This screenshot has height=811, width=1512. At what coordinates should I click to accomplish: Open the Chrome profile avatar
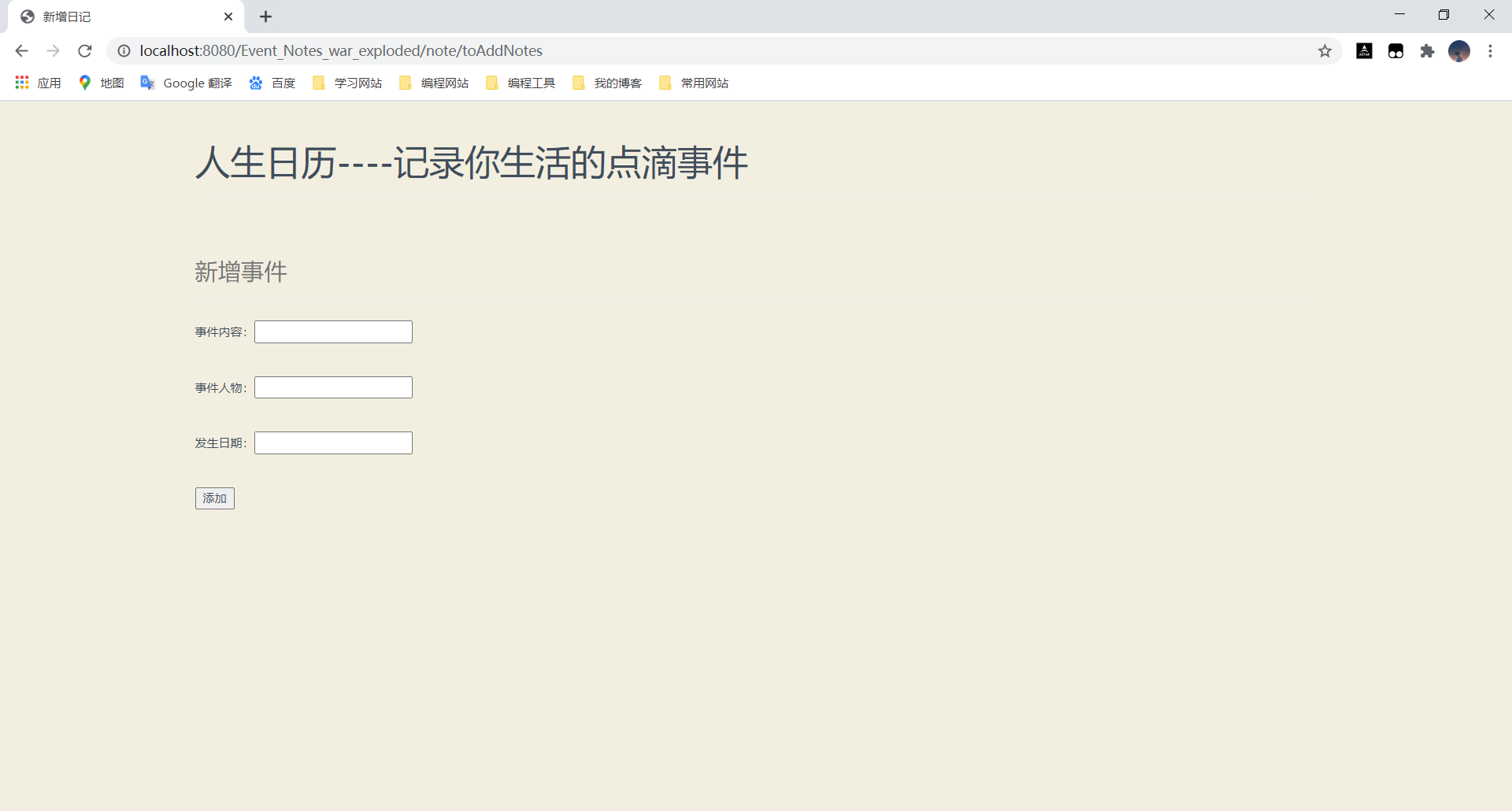(x=1459, y=51)
